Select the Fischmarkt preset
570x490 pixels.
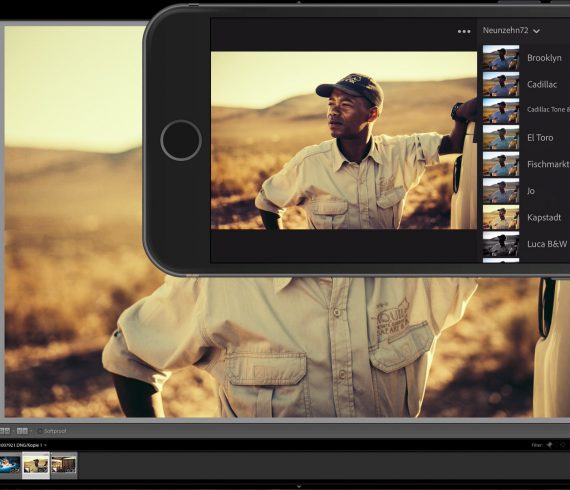point(525,164)
